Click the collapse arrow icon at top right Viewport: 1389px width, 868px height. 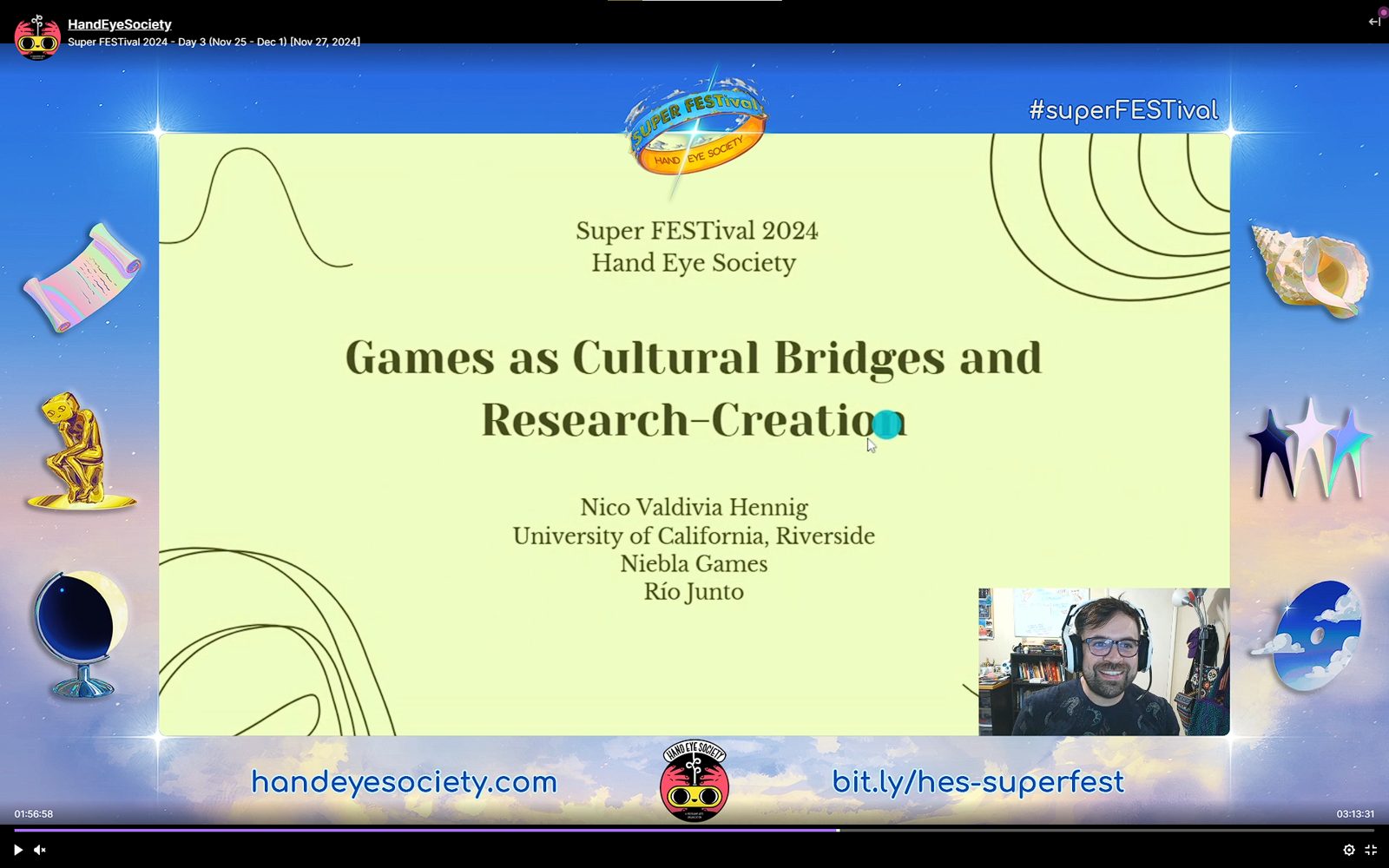click(1374, 22)
